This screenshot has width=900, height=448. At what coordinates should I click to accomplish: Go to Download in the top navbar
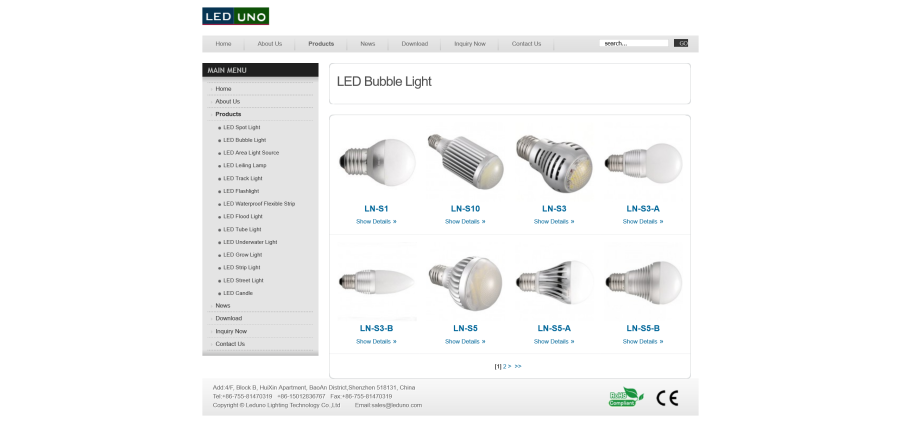click(414, 44)
